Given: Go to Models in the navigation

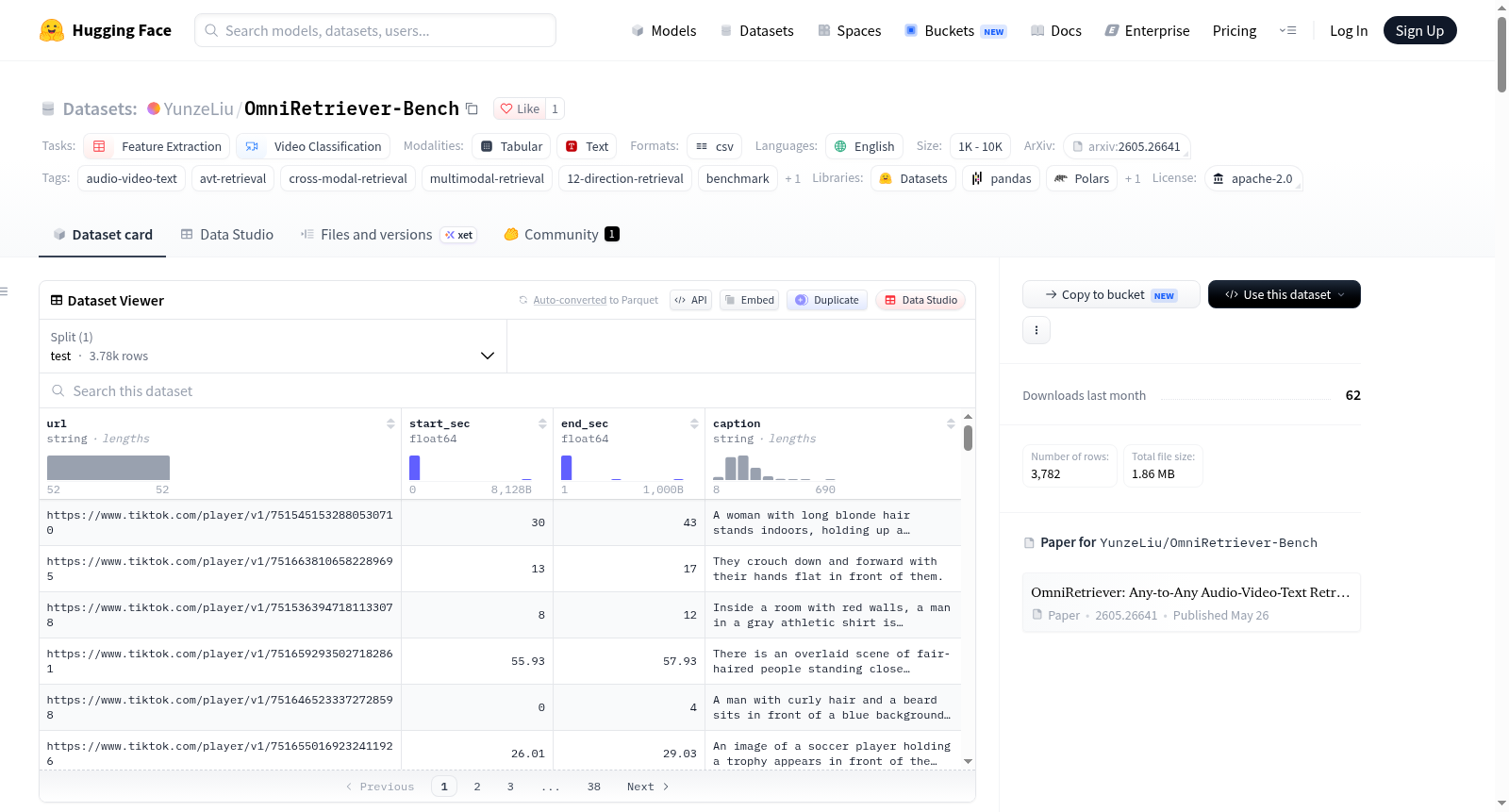Looking at the screenshot, I should tap(664, 30).
